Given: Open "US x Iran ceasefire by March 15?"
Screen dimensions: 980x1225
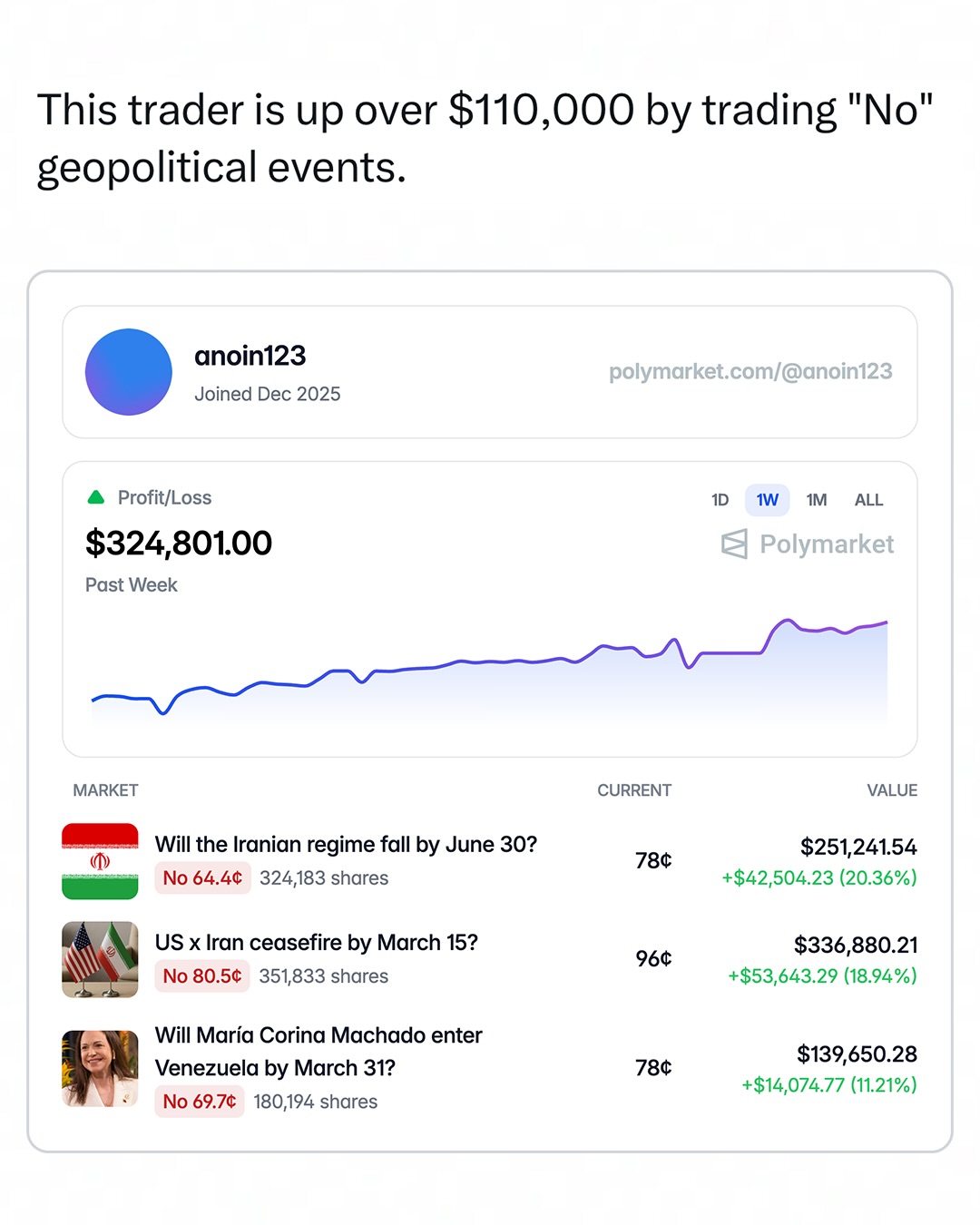Looking at the screenshot, I should (x=316, y=943).
